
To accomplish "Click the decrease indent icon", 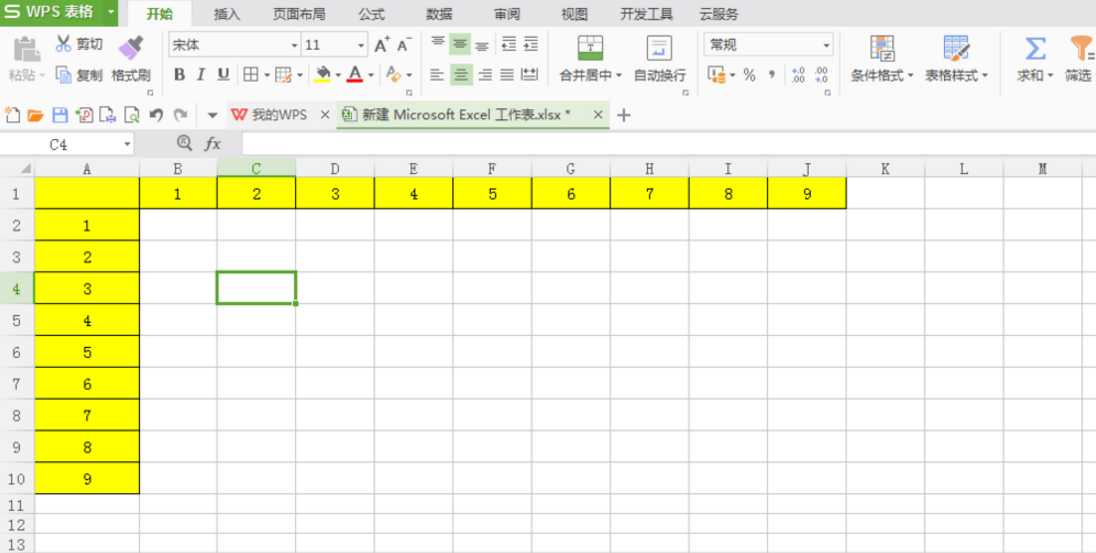I will pyautogui.click(x=509, y=44).
